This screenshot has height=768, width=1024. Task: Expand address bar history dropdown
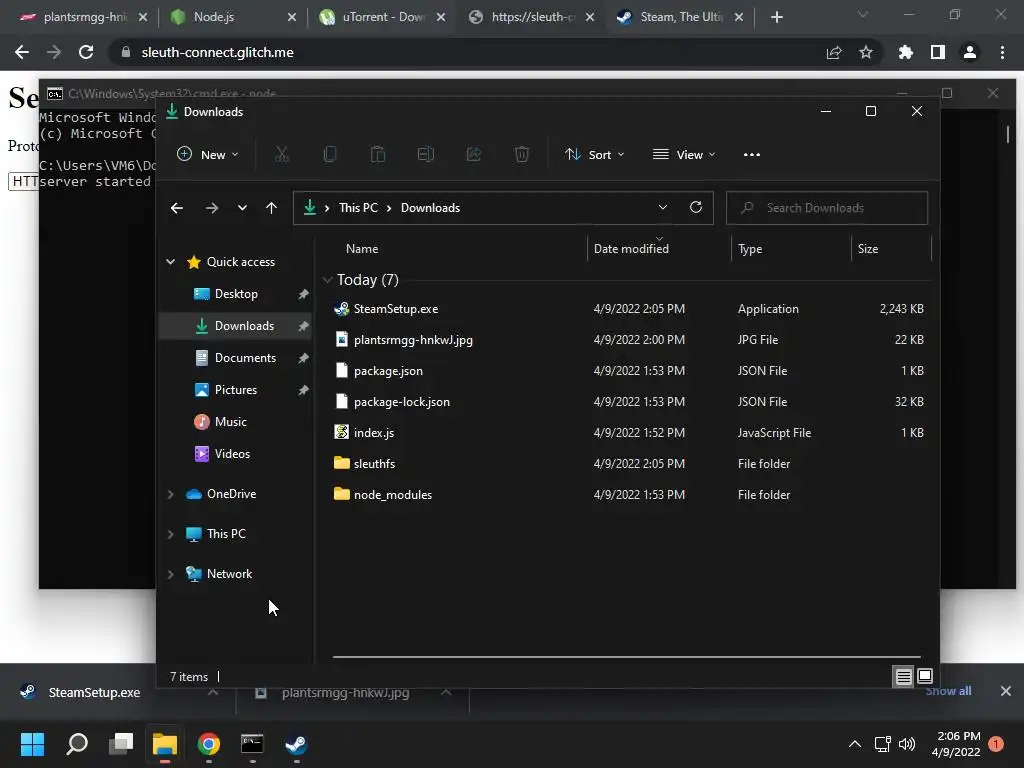pyautogui.click(x=663, y=207)
